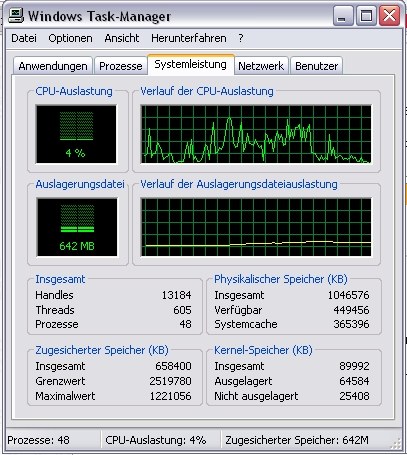Open the Ansicht menu
The image size is (407, 455).
pyautogui.click(x=122, y=38)
